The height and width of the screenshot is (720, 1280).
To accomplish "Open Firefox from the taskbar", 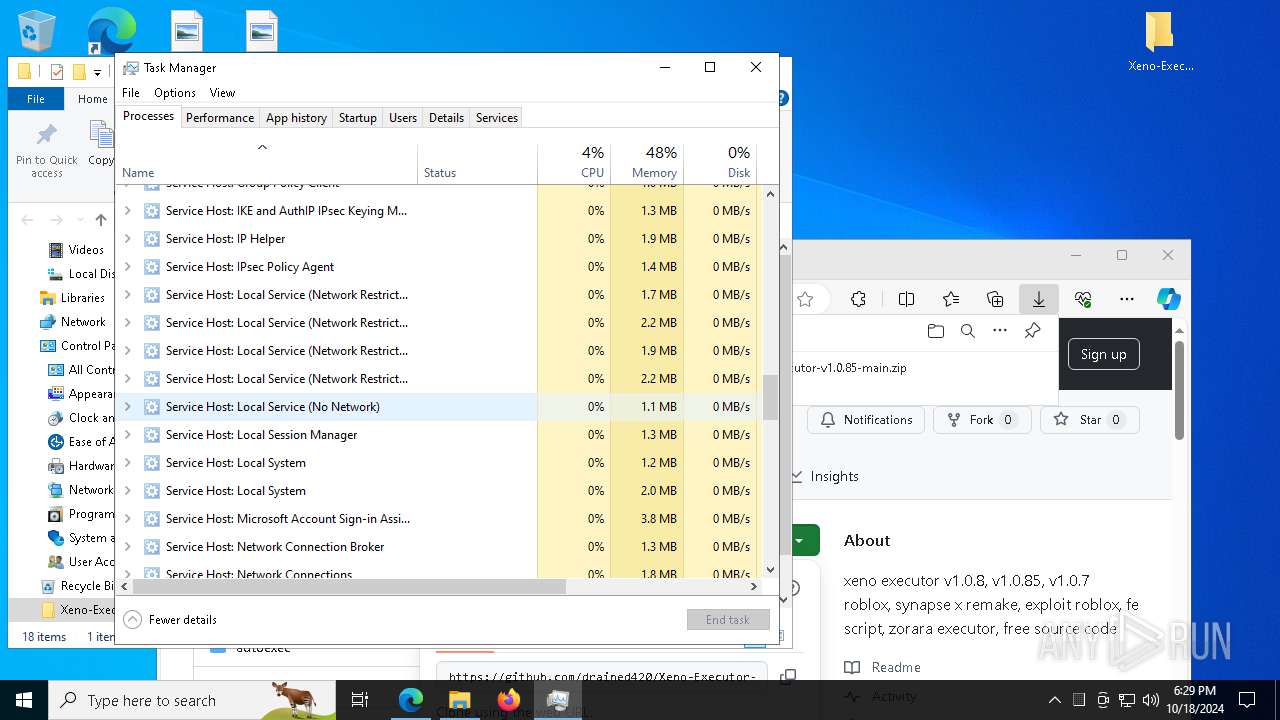I will (509, 700).
